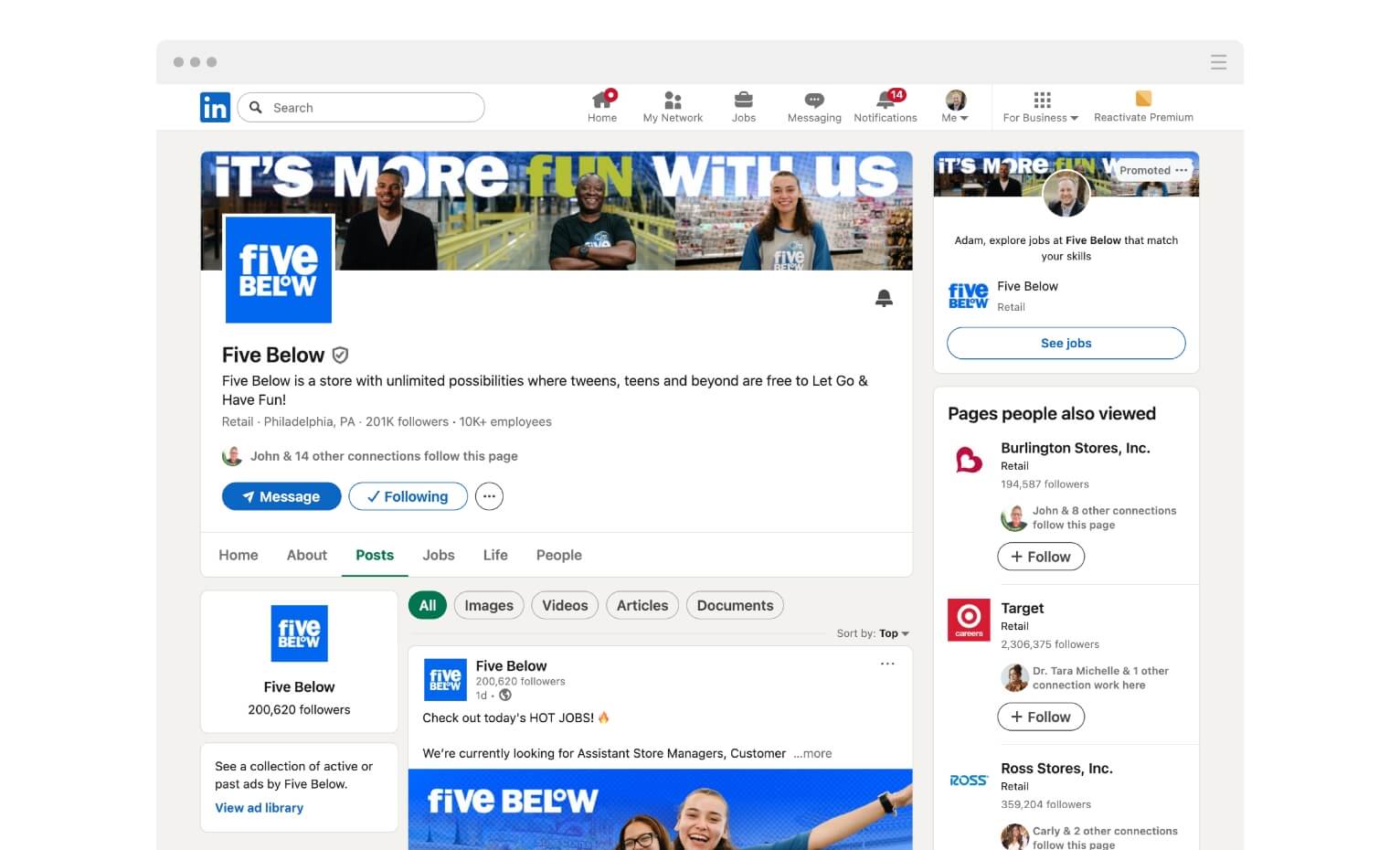The image size is (1400, 850).
Task: Open the Home feed icon
Action: [602, 101]
